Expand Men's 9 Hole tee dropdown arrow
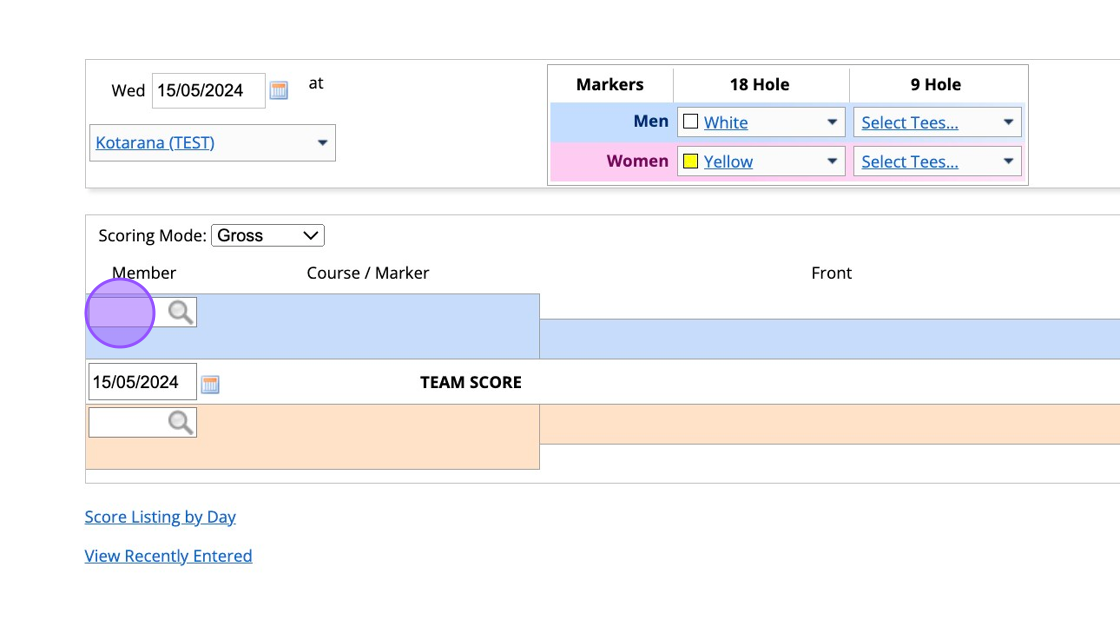 pos(1008,122)
